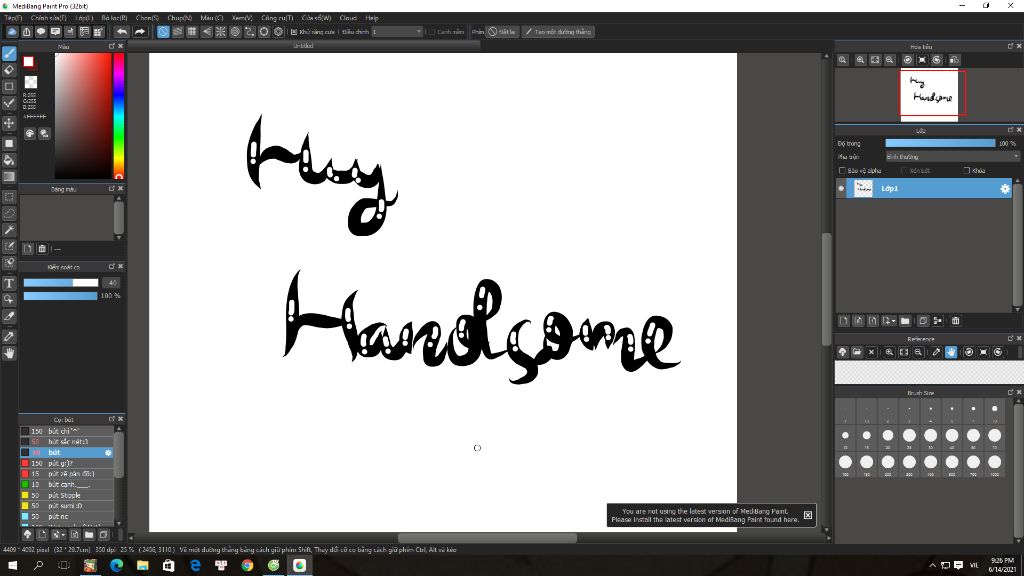Select the bút Stipple brush preset
The height and width of the screenshot is (576, 1024).
click(67, 496)
